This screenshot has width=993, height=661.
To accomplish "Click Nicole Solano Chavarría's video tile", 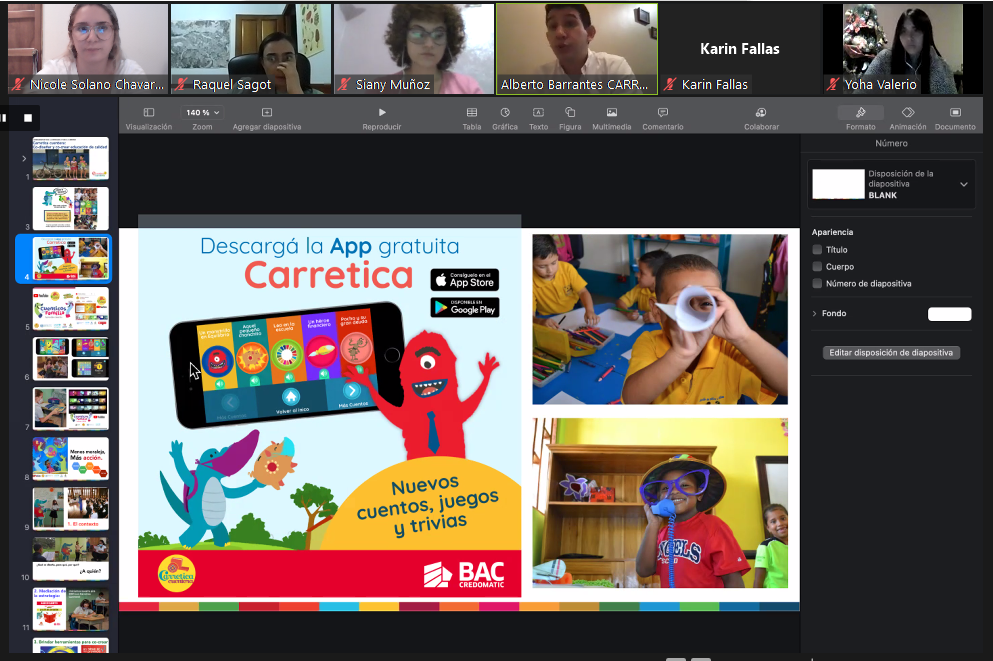I will coord(88,49).
